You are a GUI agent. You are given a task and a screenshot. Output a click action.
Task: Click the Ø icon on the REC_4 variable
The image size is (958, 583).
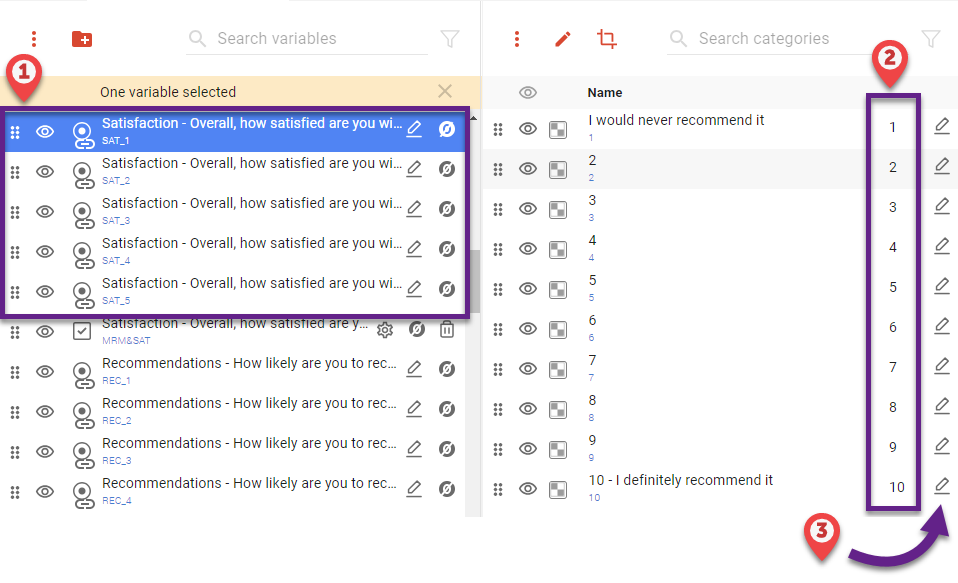[446, 489]
